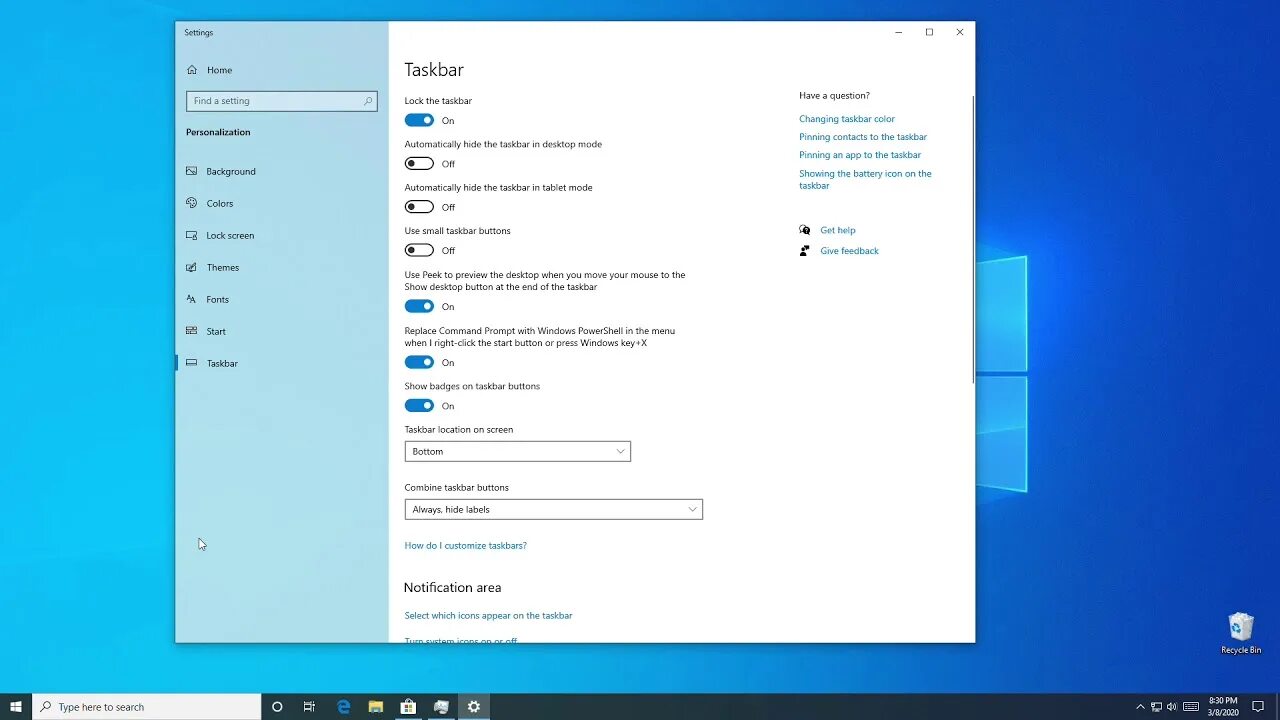Open Pinning an app to the taskbar link
This screenshot has height=720, width=1280.
(x=860, y=155)
